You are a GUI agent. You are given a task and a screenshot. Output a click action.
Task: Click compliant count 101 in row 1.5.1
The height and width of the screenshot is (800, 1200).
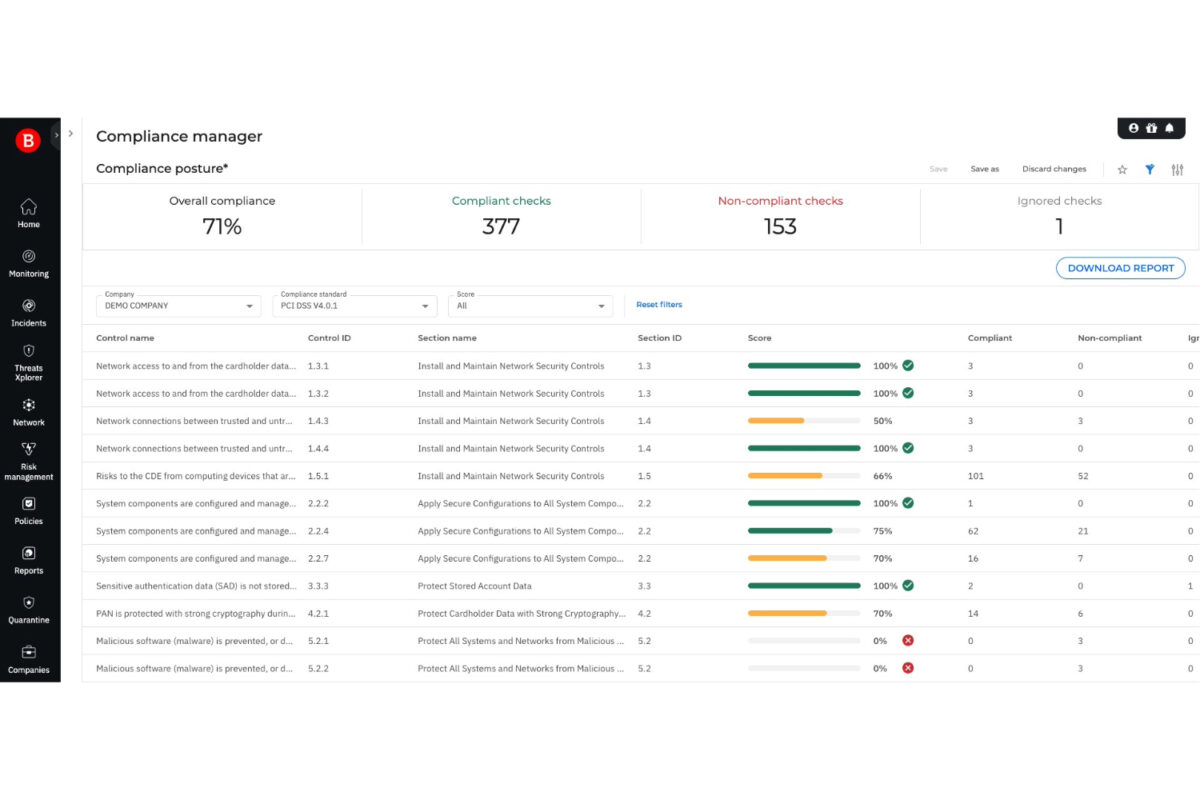tap(976, 476)
